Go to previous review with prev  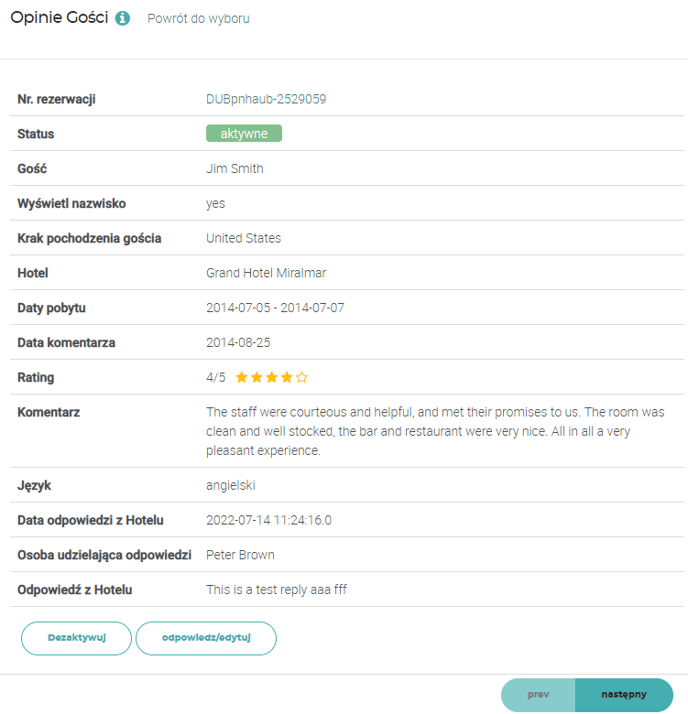coord(538,694)
